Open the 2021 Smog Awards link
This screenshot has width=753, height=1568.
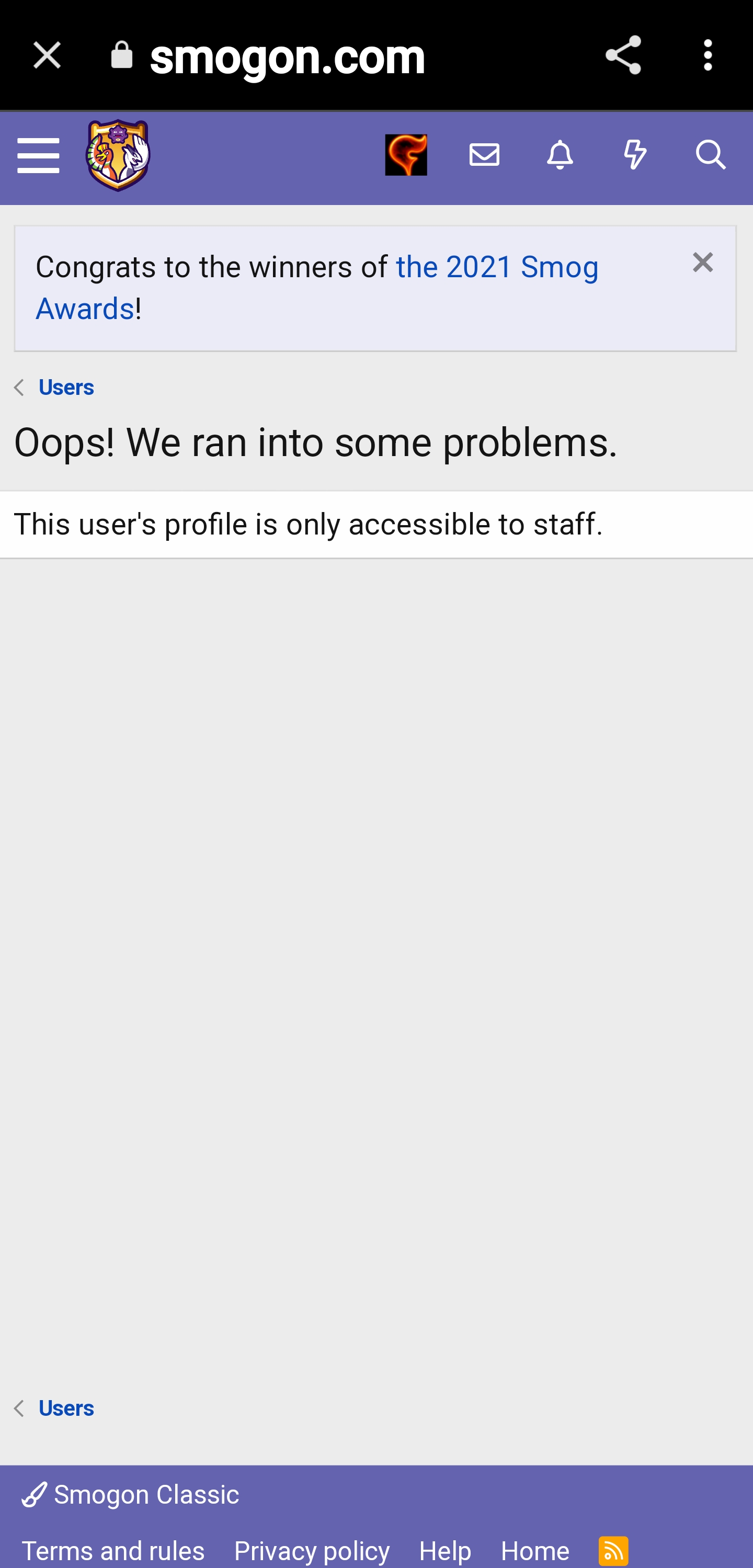(x=317, y=287)
